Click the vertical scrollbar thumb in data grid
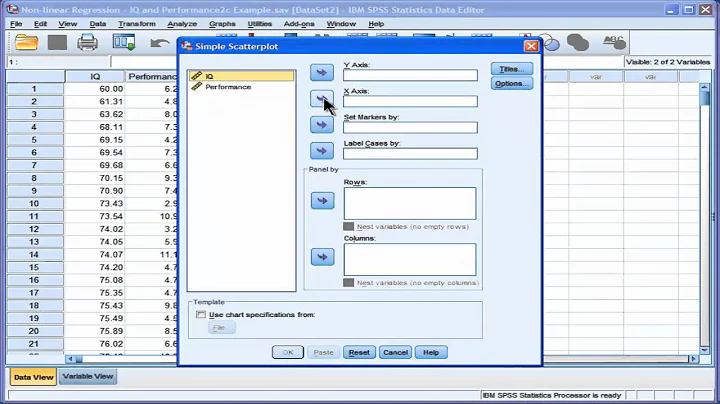This screenshot has height=404, width=720. (x=705, y=98)
